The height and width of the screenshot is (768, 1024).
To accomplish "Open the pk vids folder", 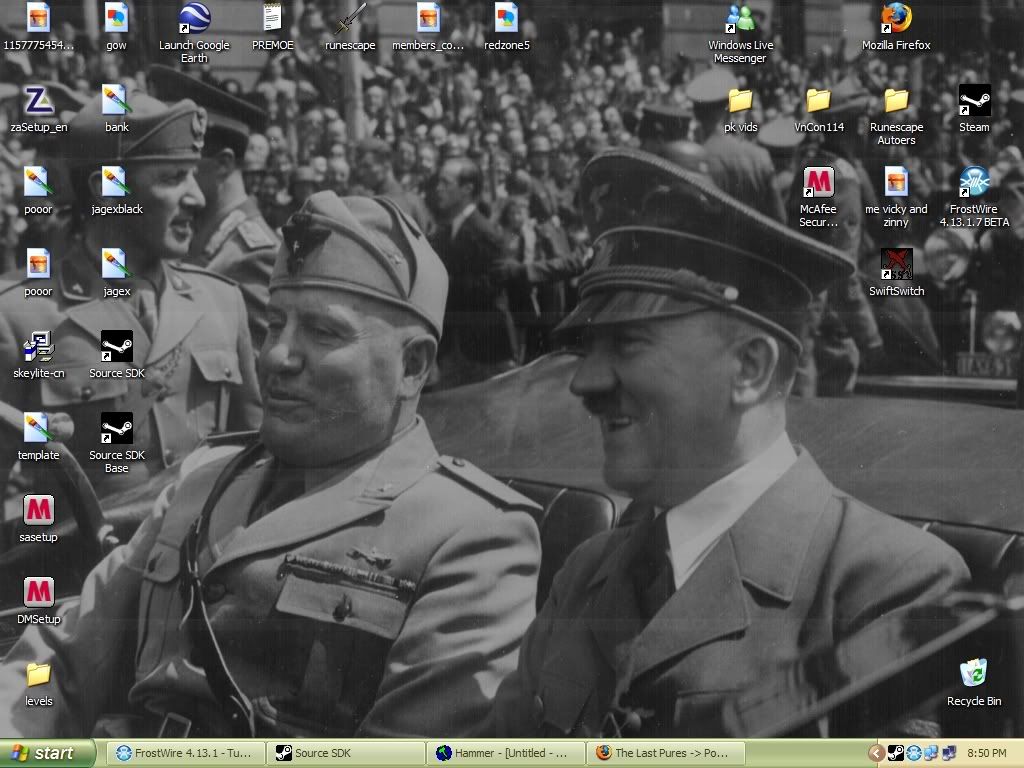I will point(740,100).
